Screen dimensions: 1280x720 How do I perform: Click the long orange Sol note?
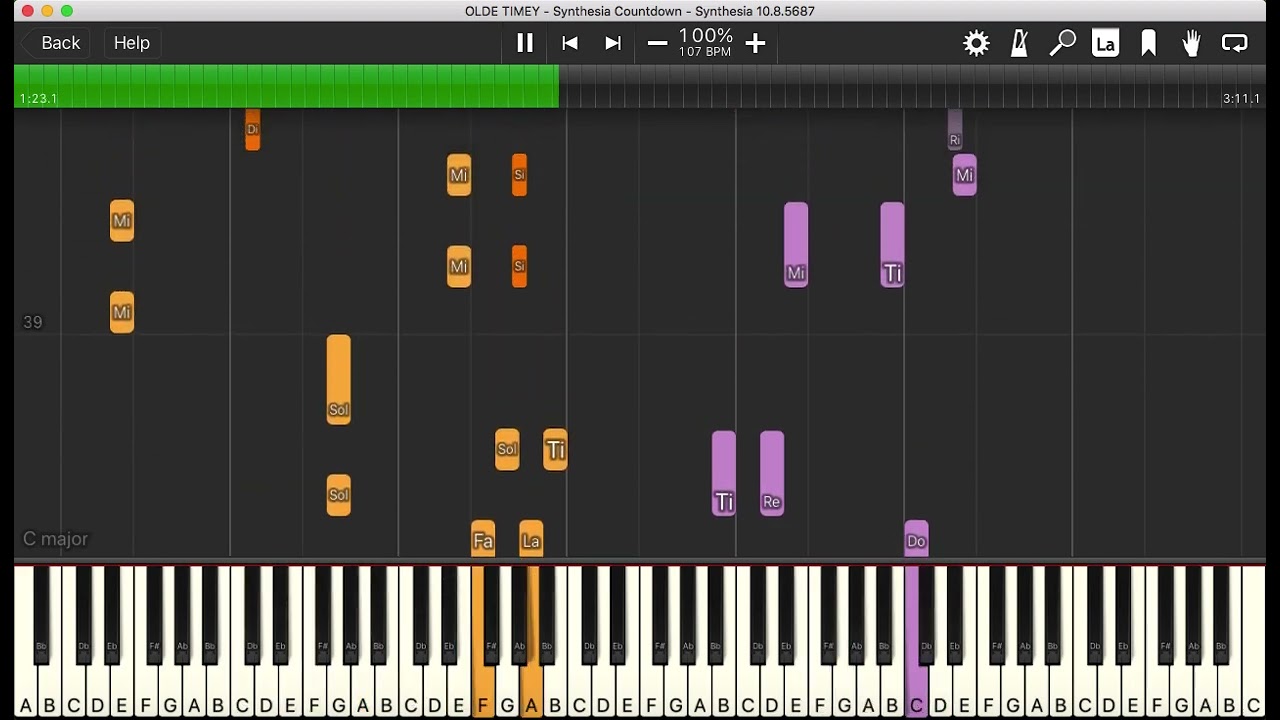(339, 380)
